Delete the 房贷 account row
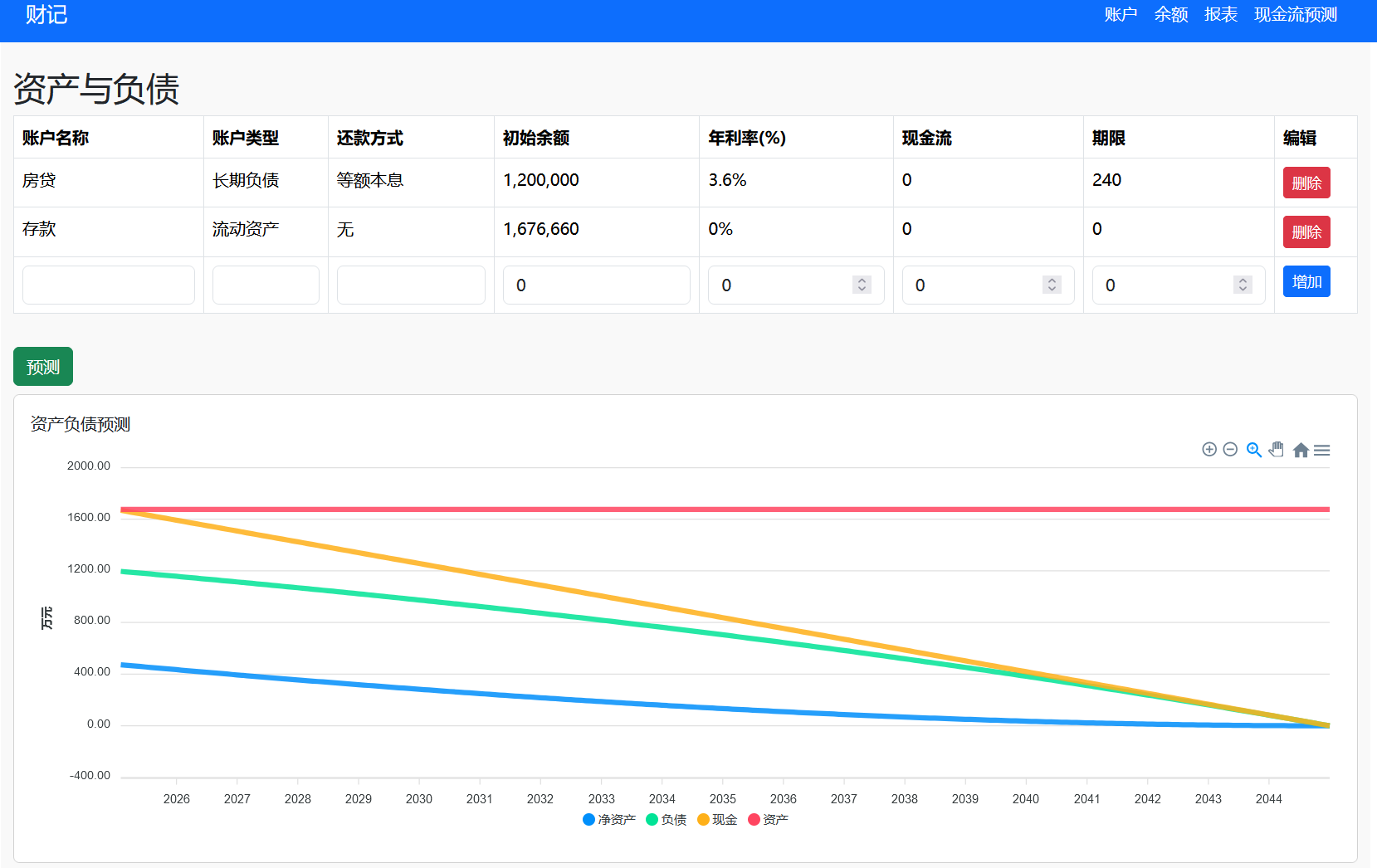The image size is (1377, 868). coord(1306,183)
